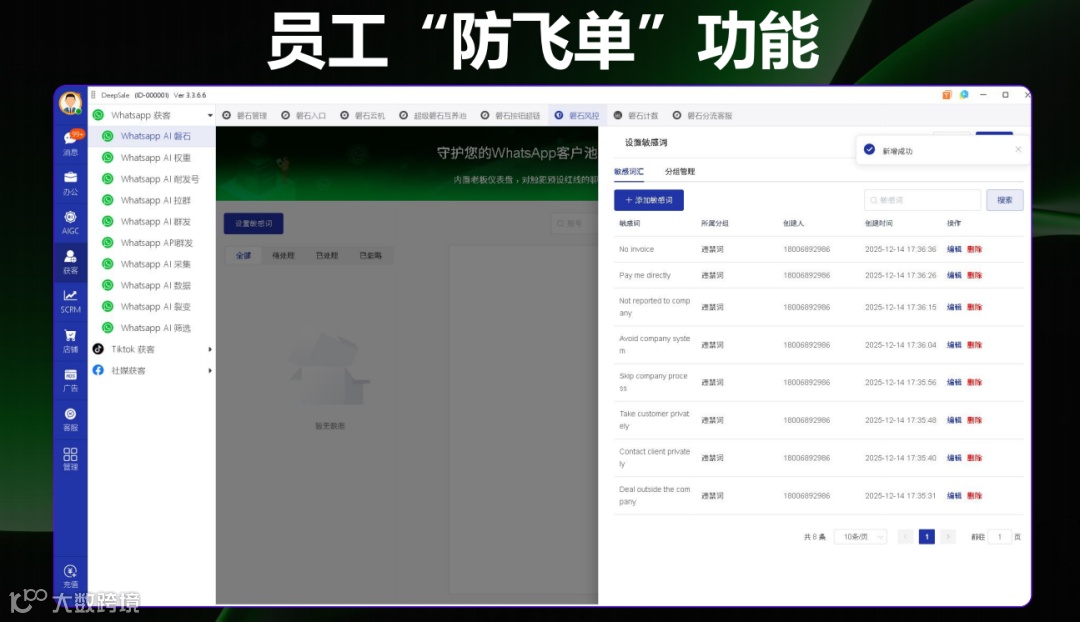The height and width of the screenshot is (622, 1080).
Task: Switch to the 磐石云机 tab
Action: coord(363,116)
